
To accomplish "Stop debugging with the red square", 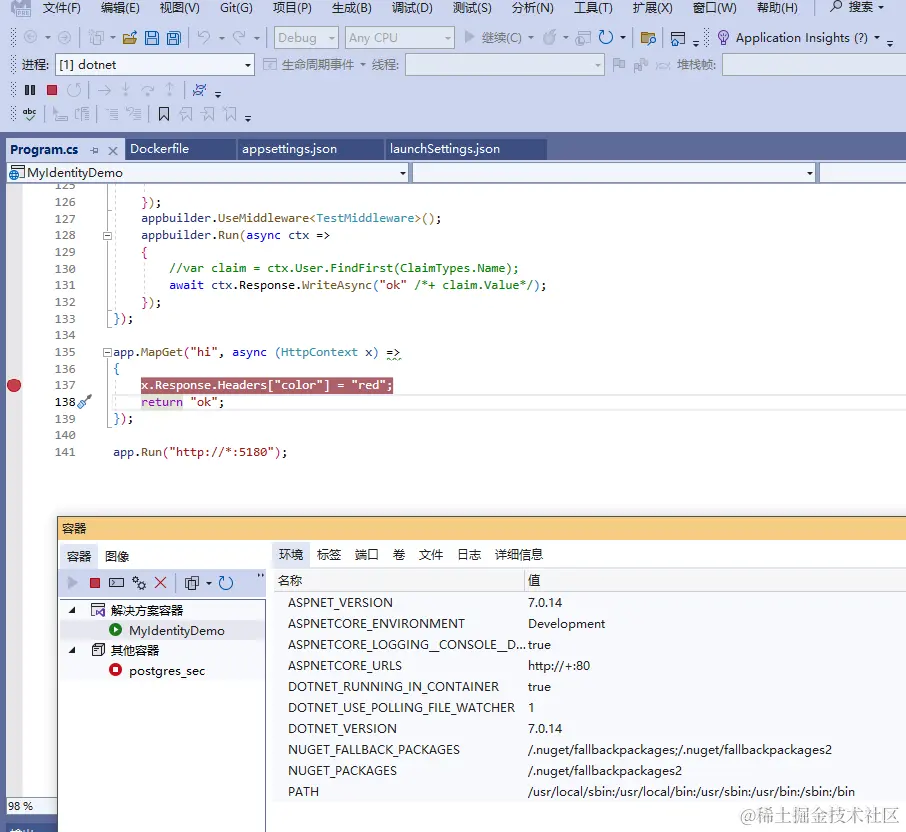I will point(52,90).
